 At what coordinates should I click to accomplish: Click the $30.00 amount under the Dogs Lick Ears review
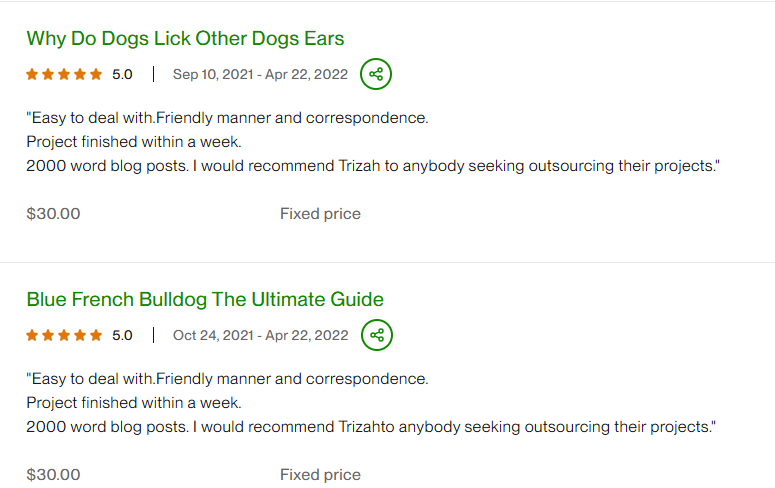click(53, 213)
